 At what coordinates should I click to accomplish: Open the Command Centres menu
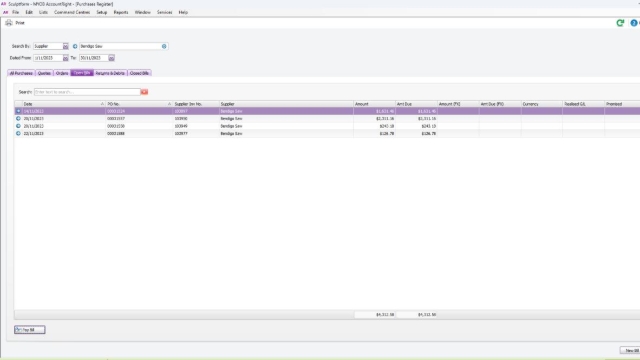coord(72,12)
